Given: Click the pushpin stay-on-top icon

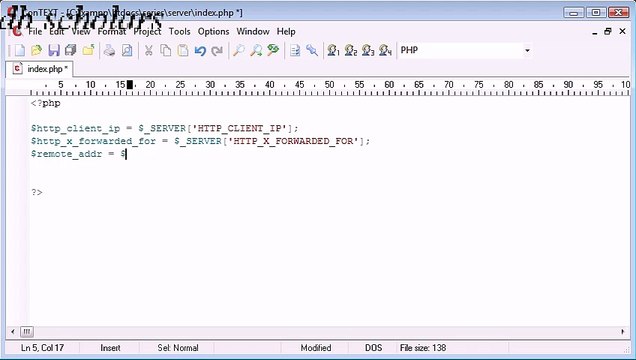Looking at the screenshot, I should click(x=312, y=50).
